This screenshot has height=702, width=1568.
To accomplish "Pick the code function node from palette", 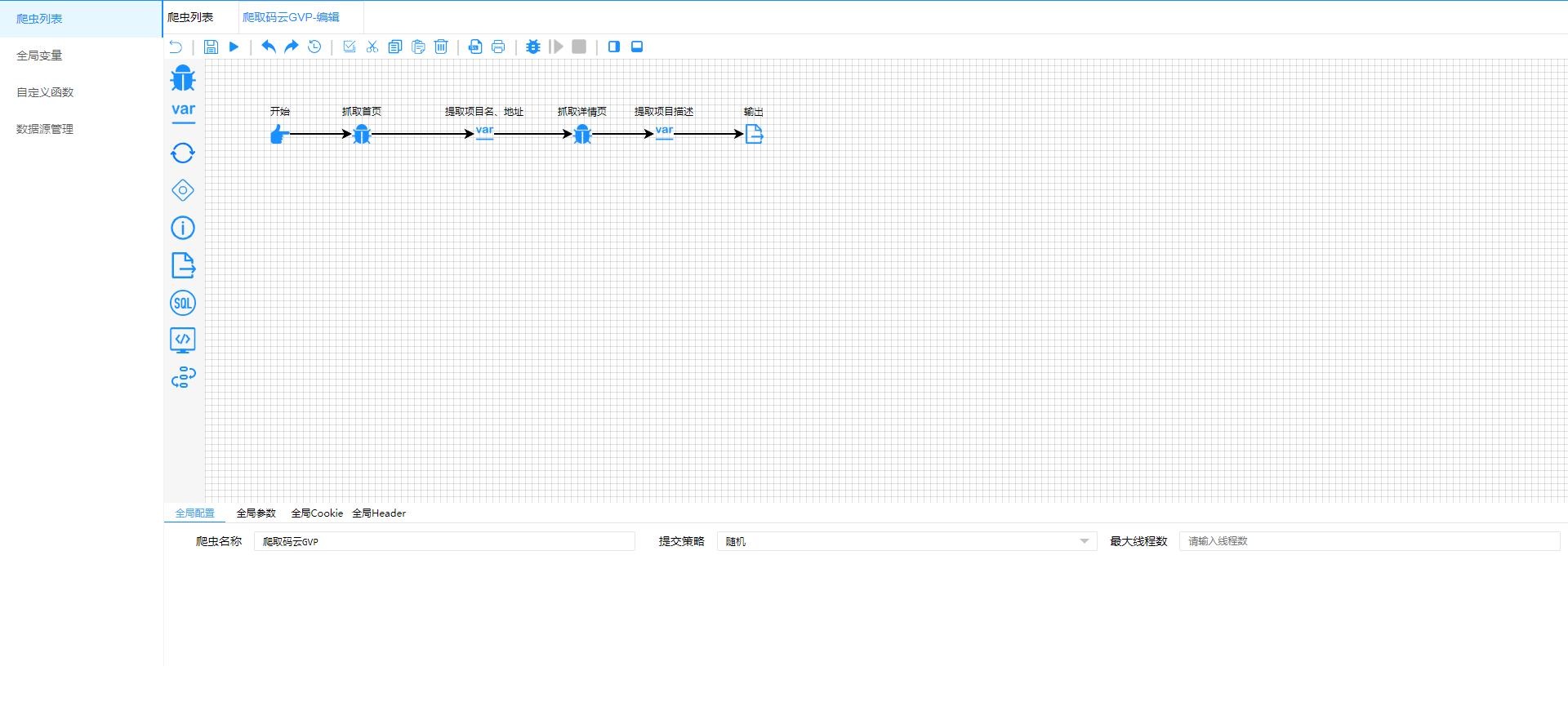I will point(183,340).
